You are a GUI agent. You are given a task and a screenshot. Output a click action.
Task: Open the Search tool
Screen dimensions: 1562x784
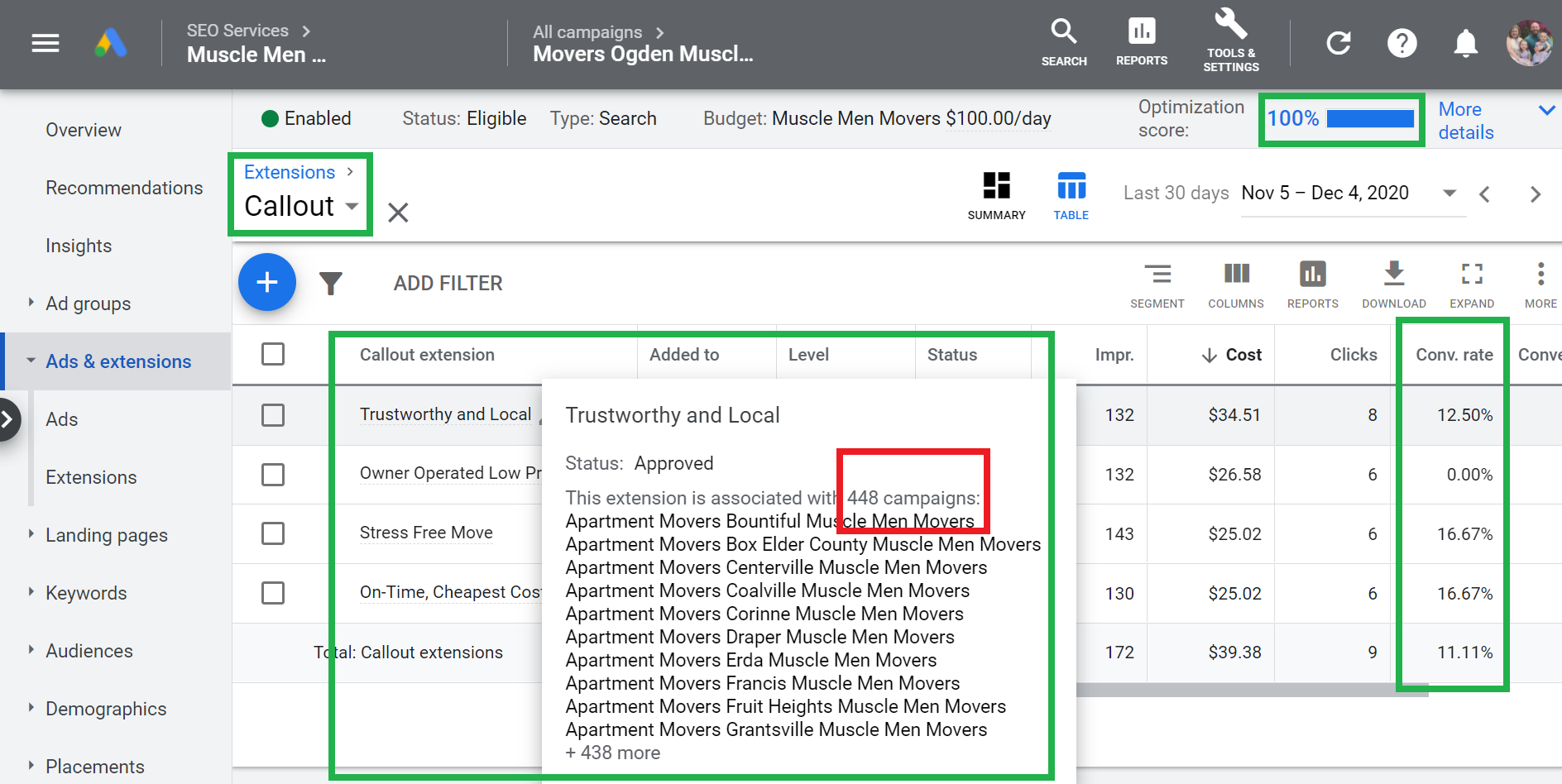[1064, 43]
